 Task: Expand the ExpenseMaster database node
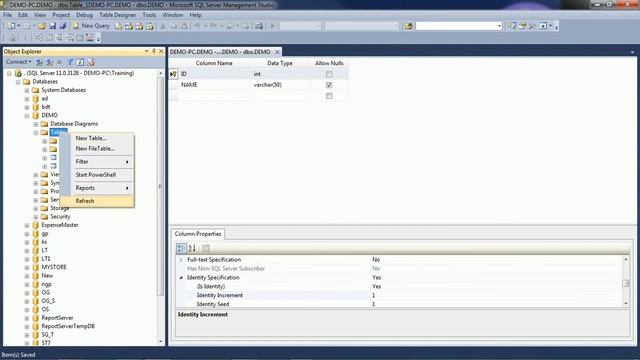pos(27,225)
